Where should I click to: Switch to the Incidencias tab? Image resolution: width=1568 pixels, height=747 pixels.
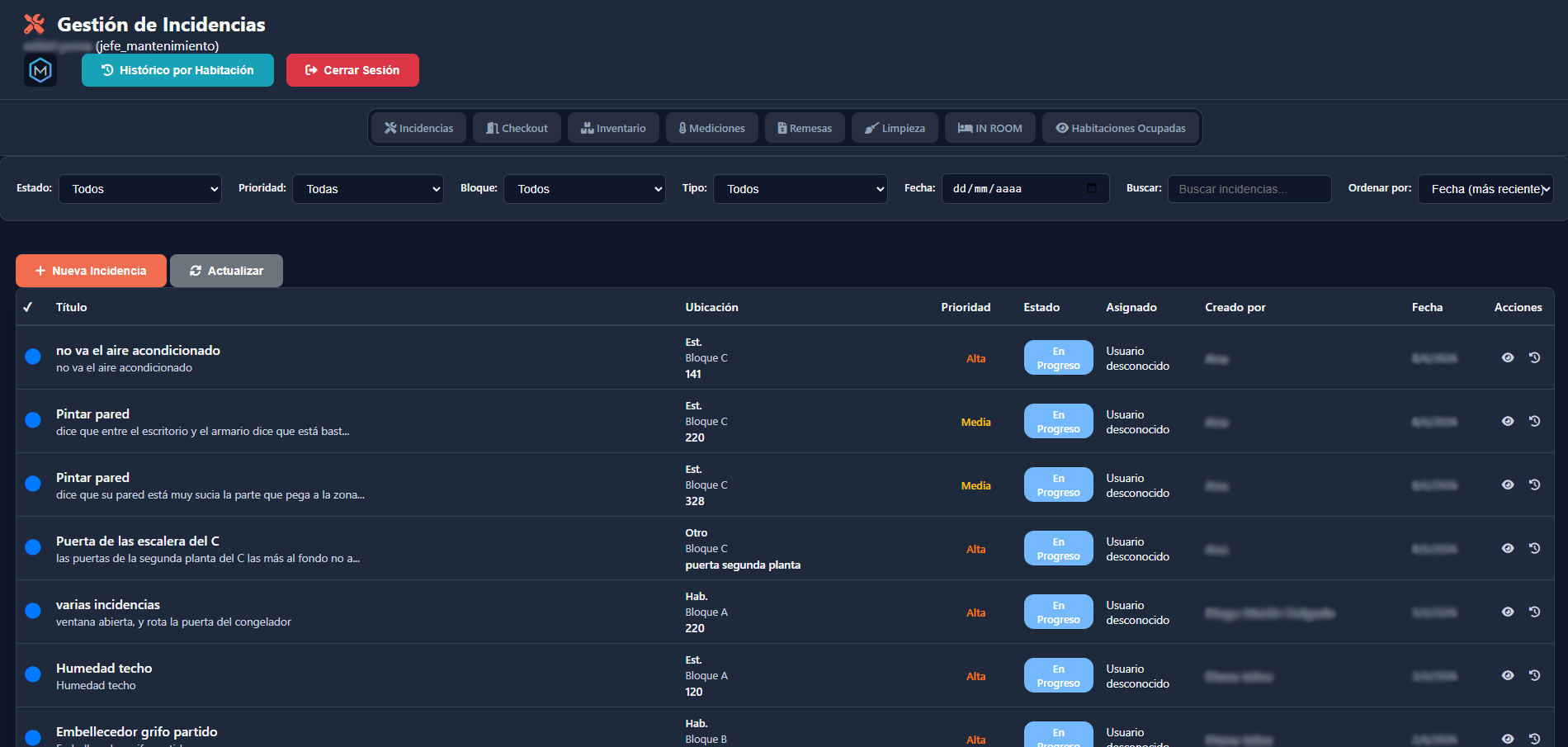click(419, 128)
